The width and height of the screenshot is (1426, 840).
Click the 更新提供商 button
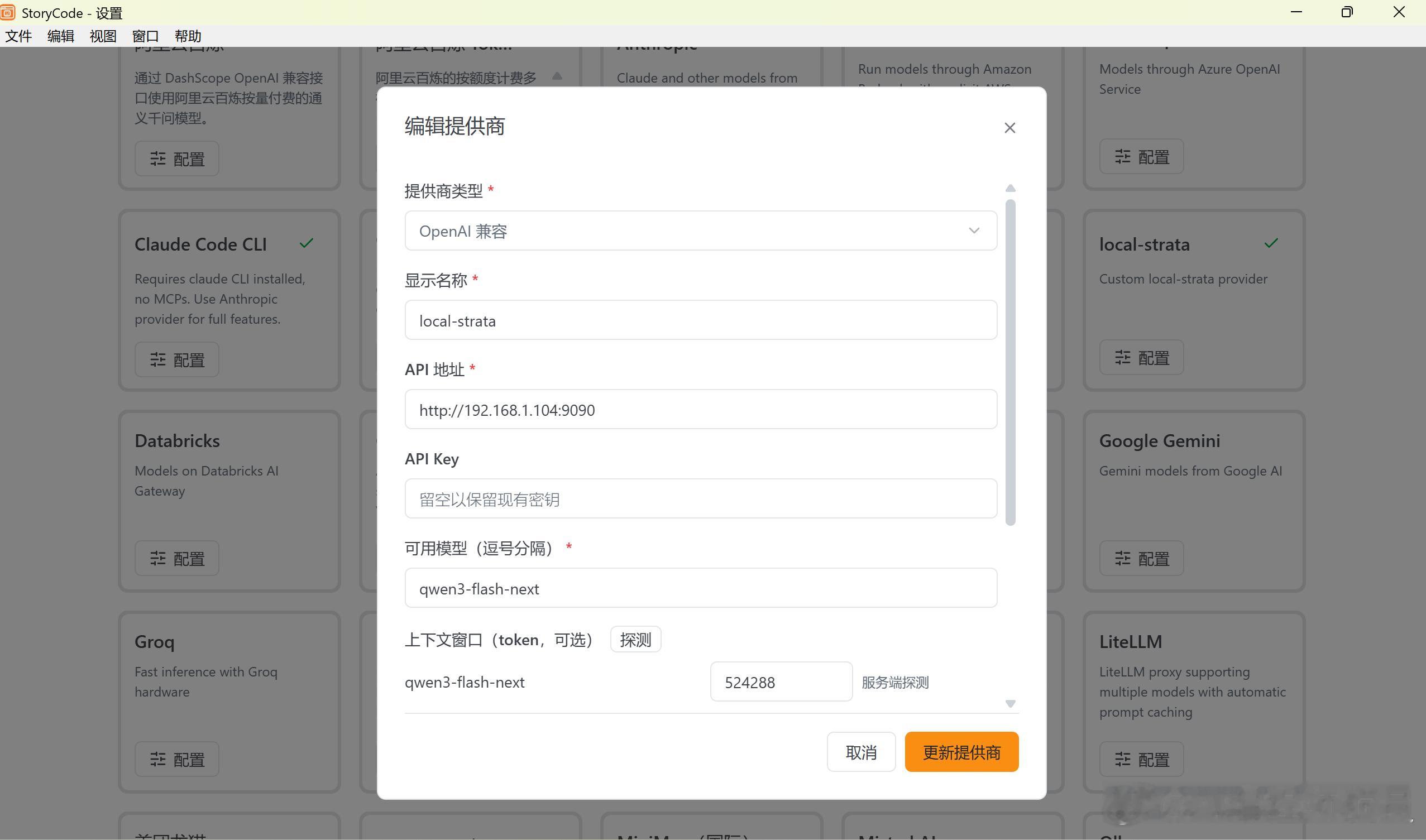pos(961,752)
